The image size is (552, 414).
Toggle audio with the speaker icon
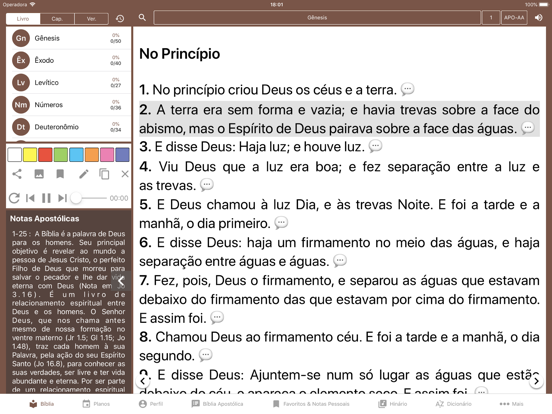point(539,18)
